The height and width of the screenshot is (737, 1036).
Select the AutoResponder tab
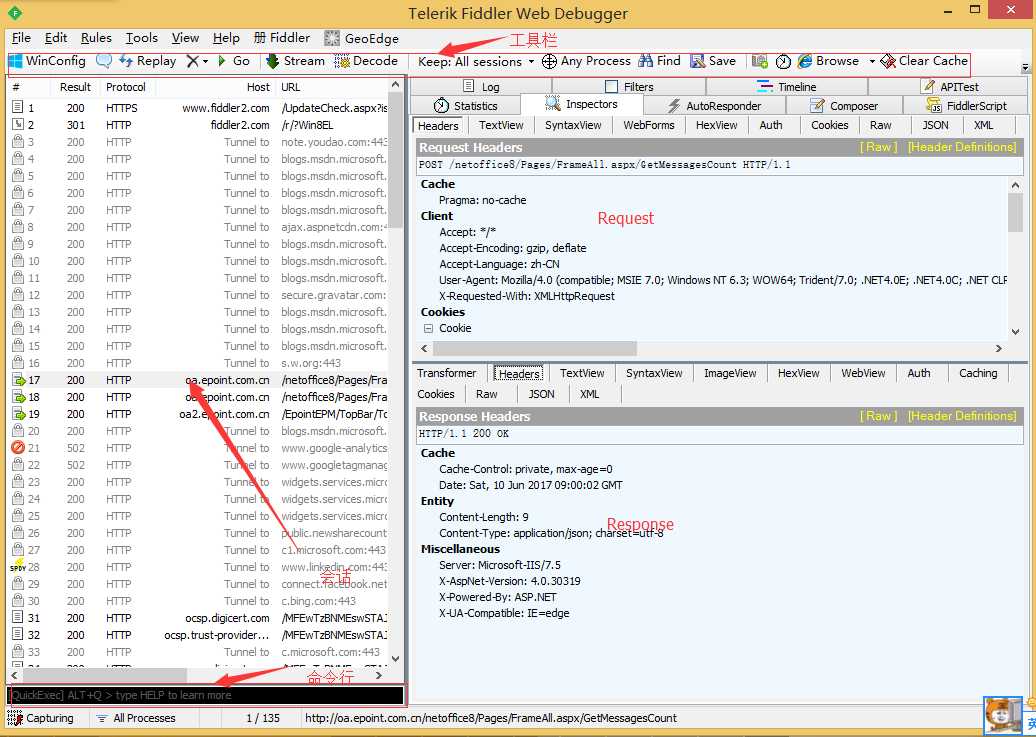[x=714, y=106]
